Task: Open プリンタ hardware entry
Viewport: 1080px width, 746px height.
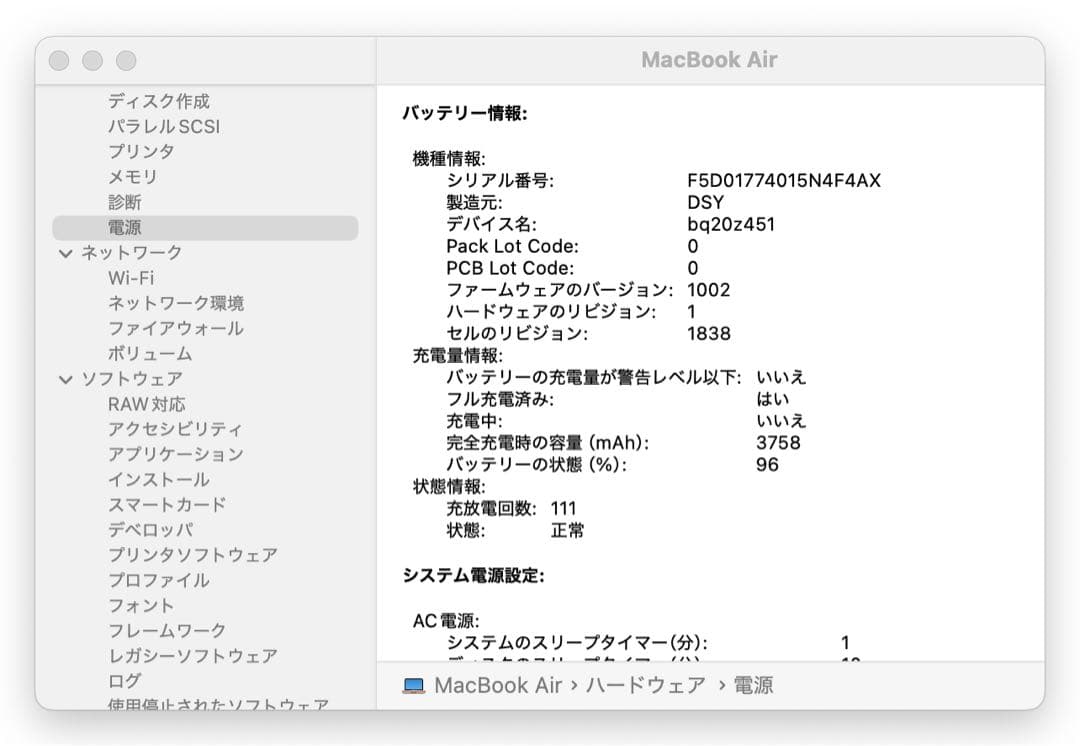Action: 141,152
